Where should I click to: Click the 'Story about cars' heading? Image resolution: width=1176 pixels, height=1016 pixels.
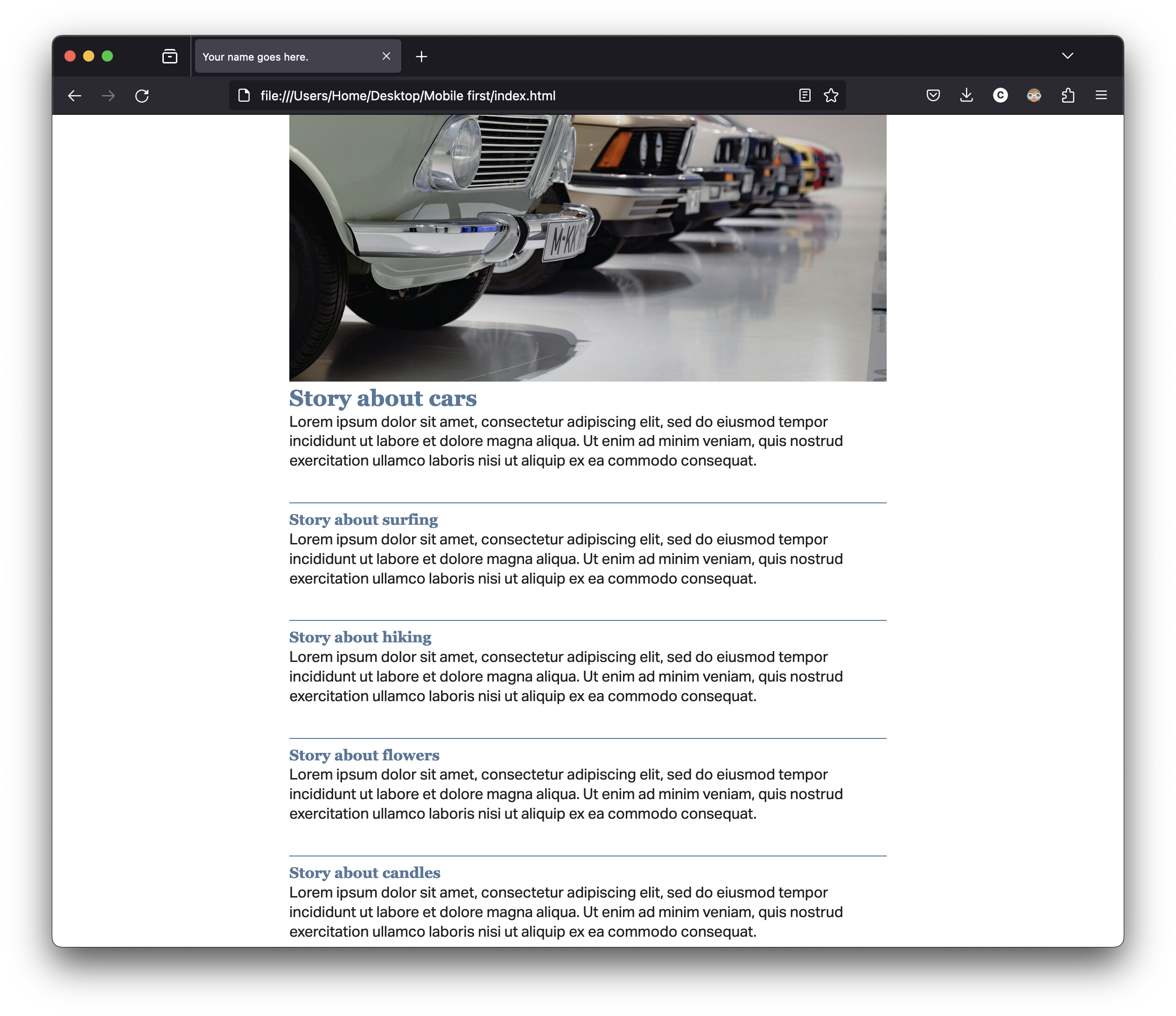(383, 398)
